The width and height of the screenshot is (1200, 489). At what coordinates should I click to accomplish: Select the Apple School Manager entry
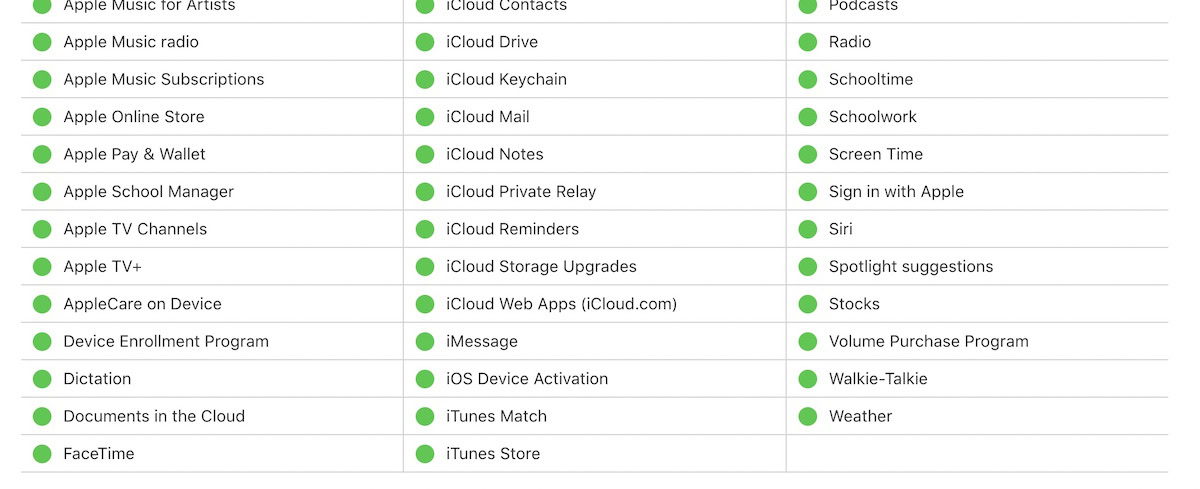tap(148, 192)
